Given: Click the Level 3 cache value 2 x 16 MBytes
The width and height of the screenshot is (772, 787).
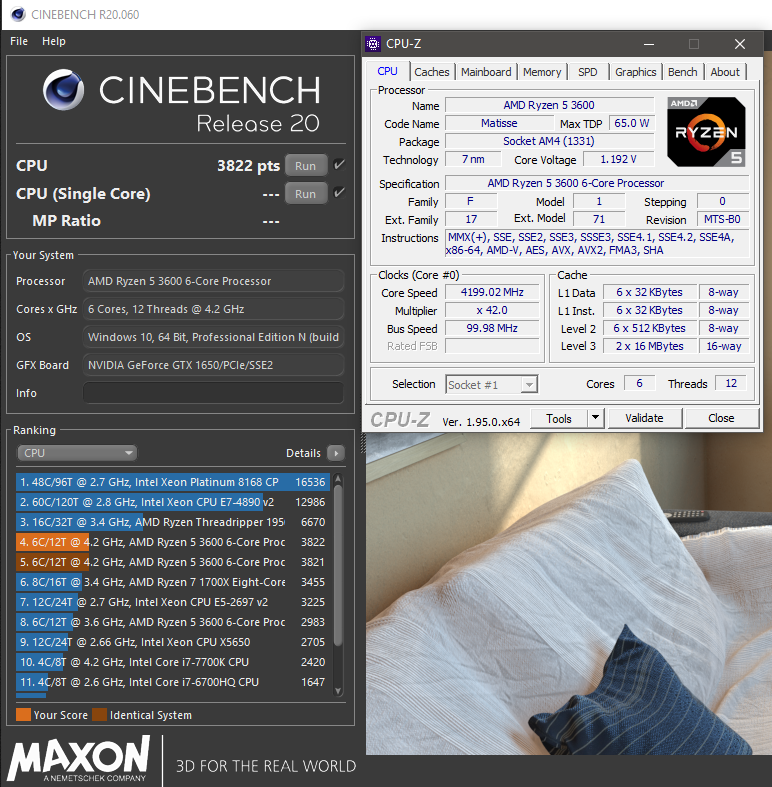Looking at the screenshot, I should 650,346.
